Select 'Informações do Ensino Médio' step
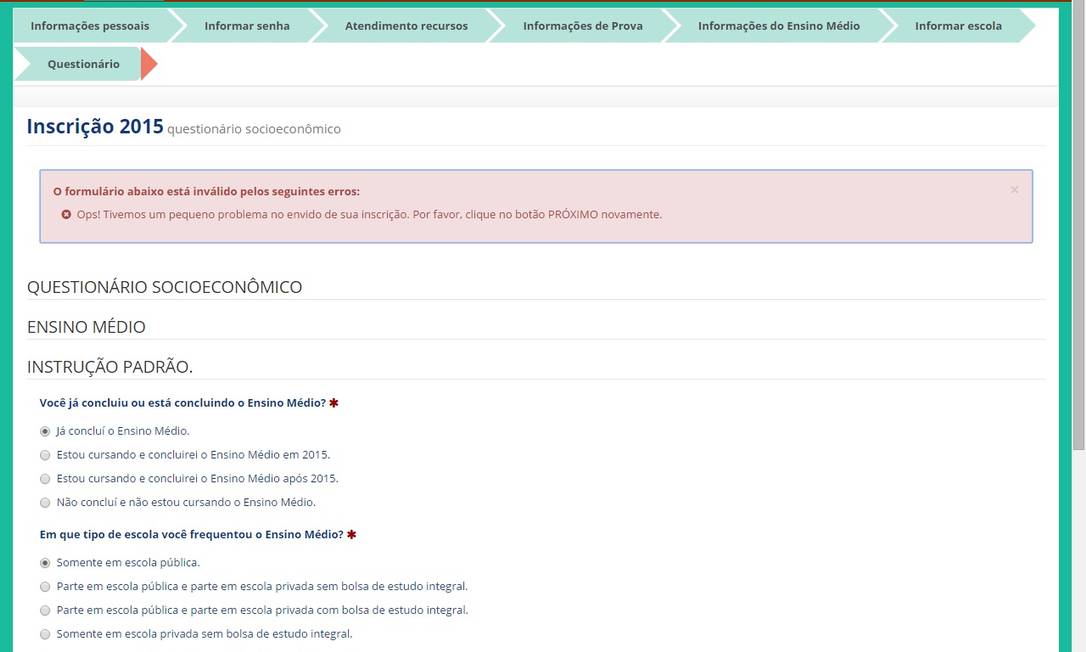The width and height of the screenshot is (1086, 652). tap(778, 26)
